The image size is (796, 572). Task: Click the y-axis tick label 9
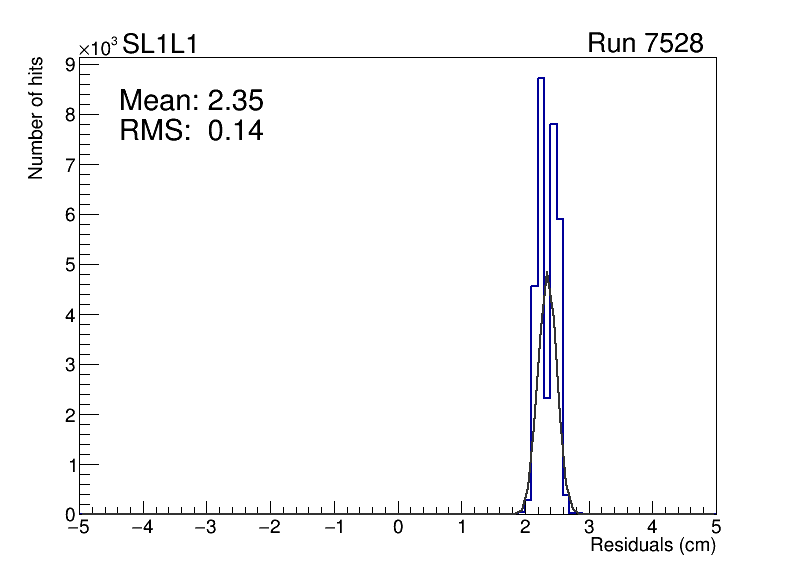(x=70, y=65)
